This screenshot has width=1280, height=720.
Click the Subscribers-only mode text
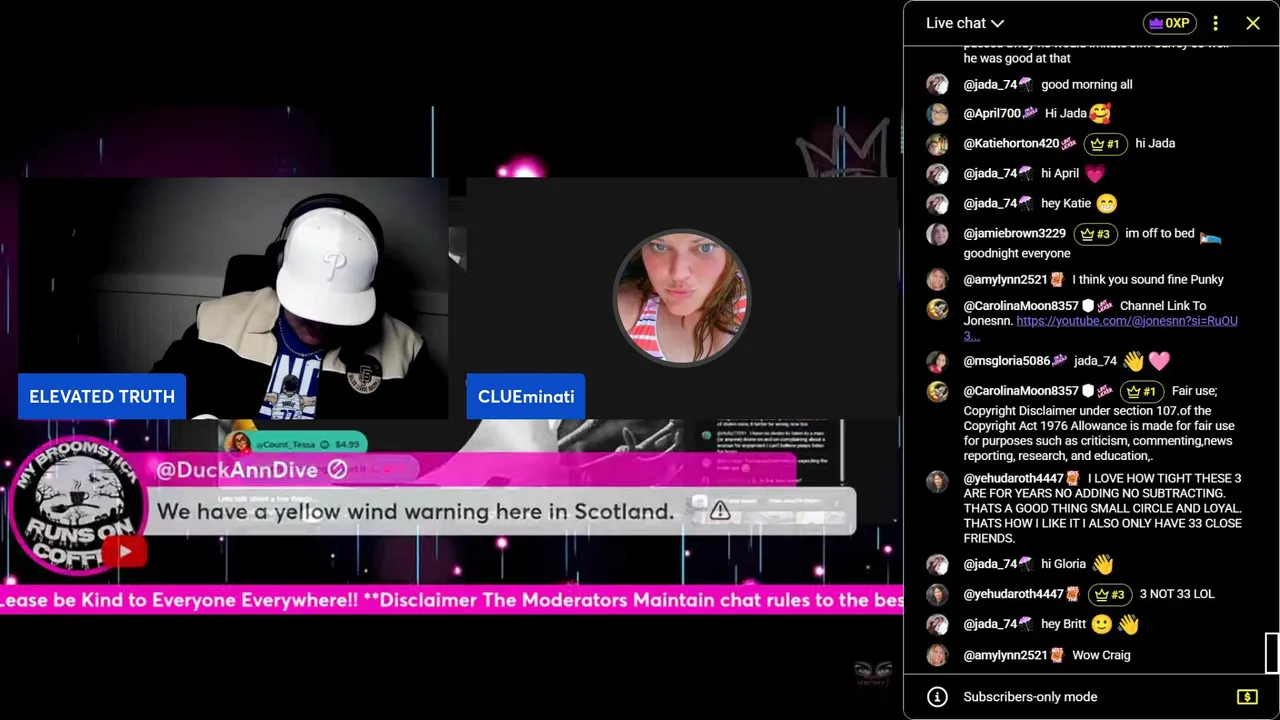coord(1030,697)
